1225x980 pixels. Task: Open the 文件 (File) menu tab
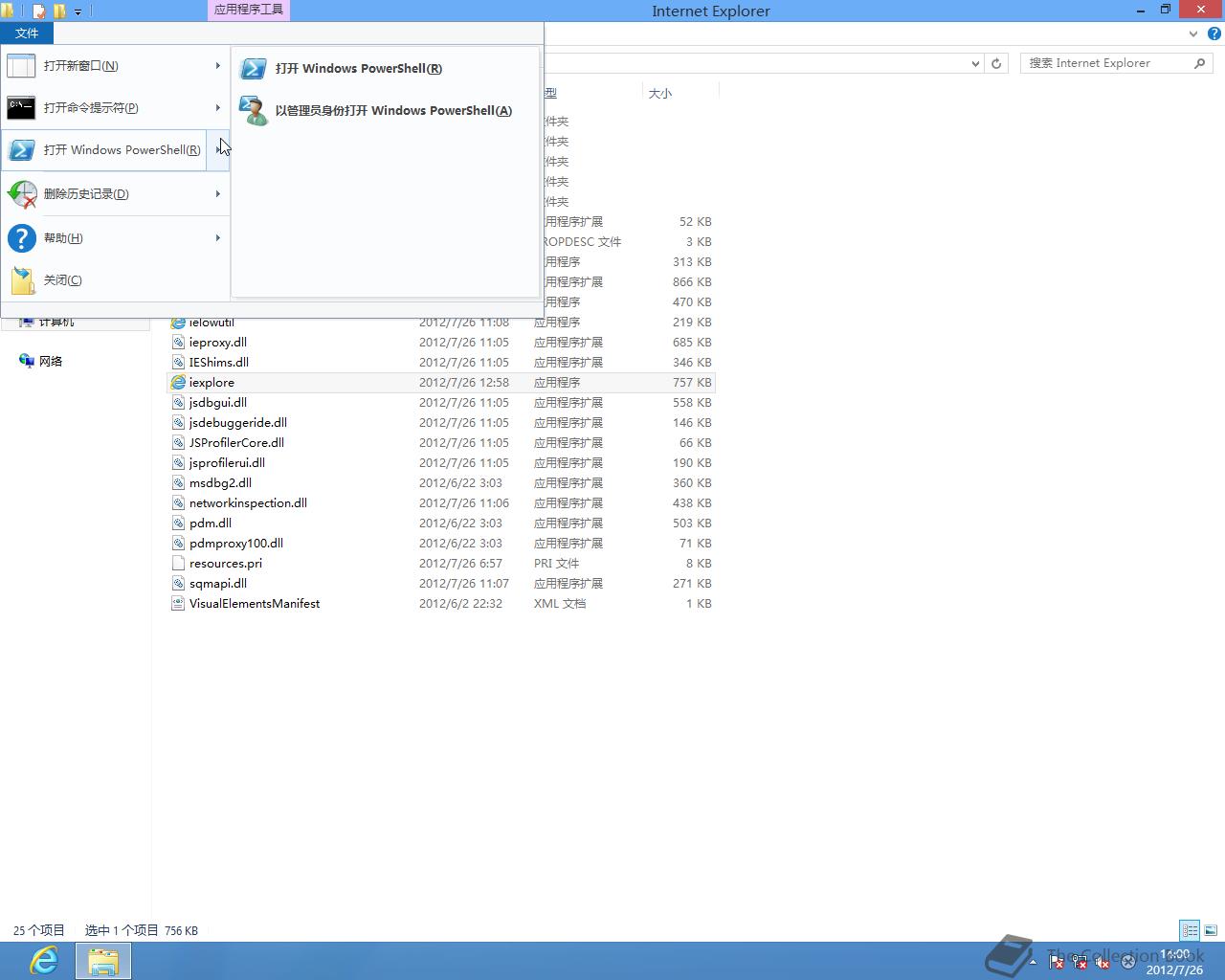coord(27,33)
